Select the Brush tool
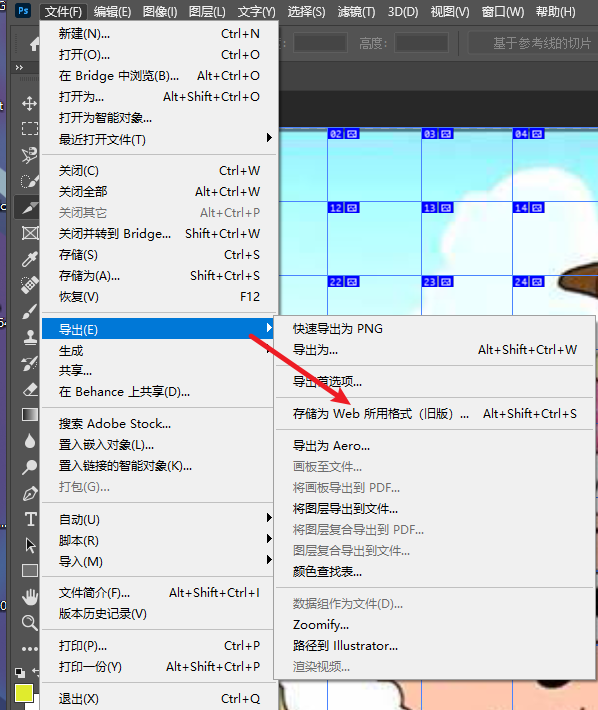 (x=29, y=312)
